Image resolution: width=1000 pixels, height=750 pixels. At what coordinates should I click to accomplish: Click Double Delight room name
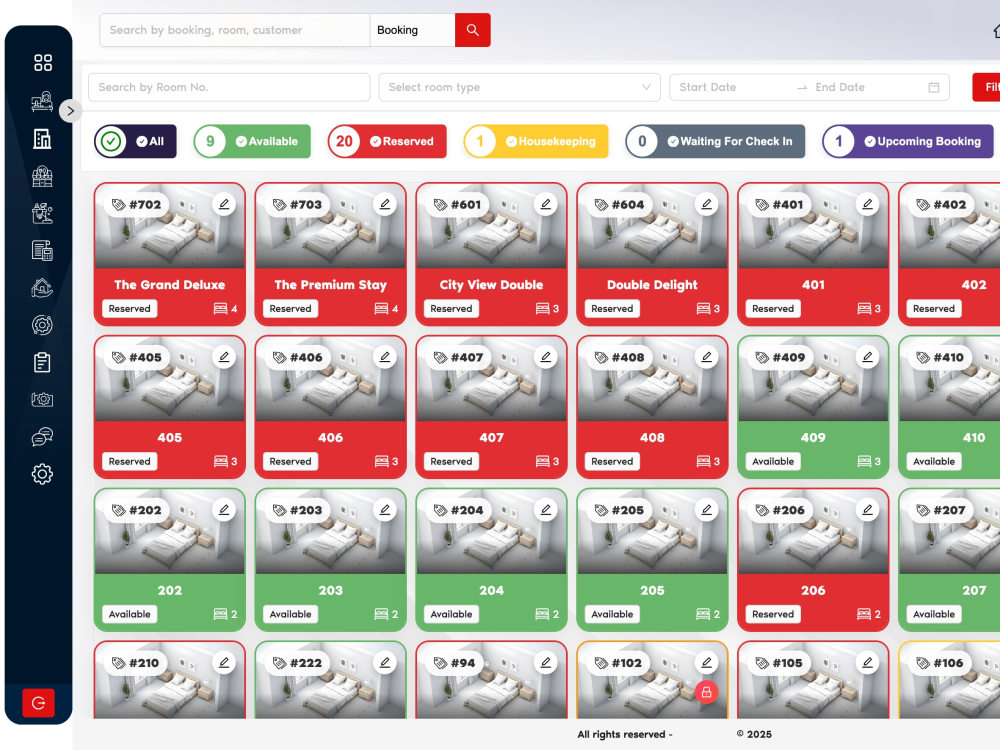[x=652, y=285]
